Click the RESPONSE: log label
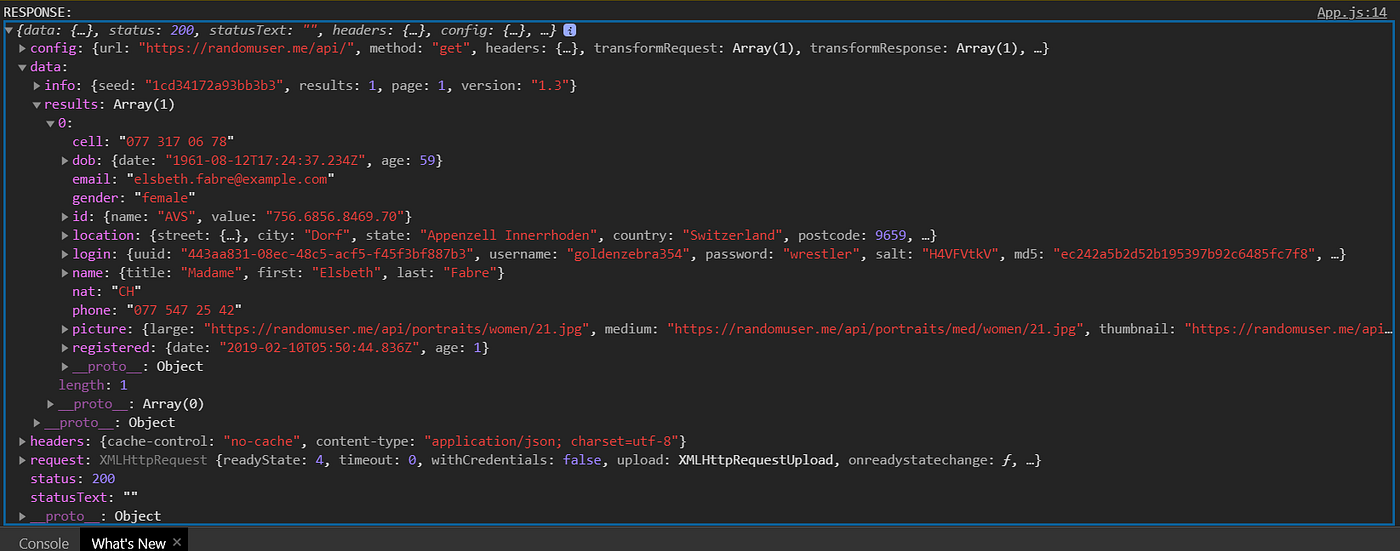 pyautogui.click(x=38, y=12)
